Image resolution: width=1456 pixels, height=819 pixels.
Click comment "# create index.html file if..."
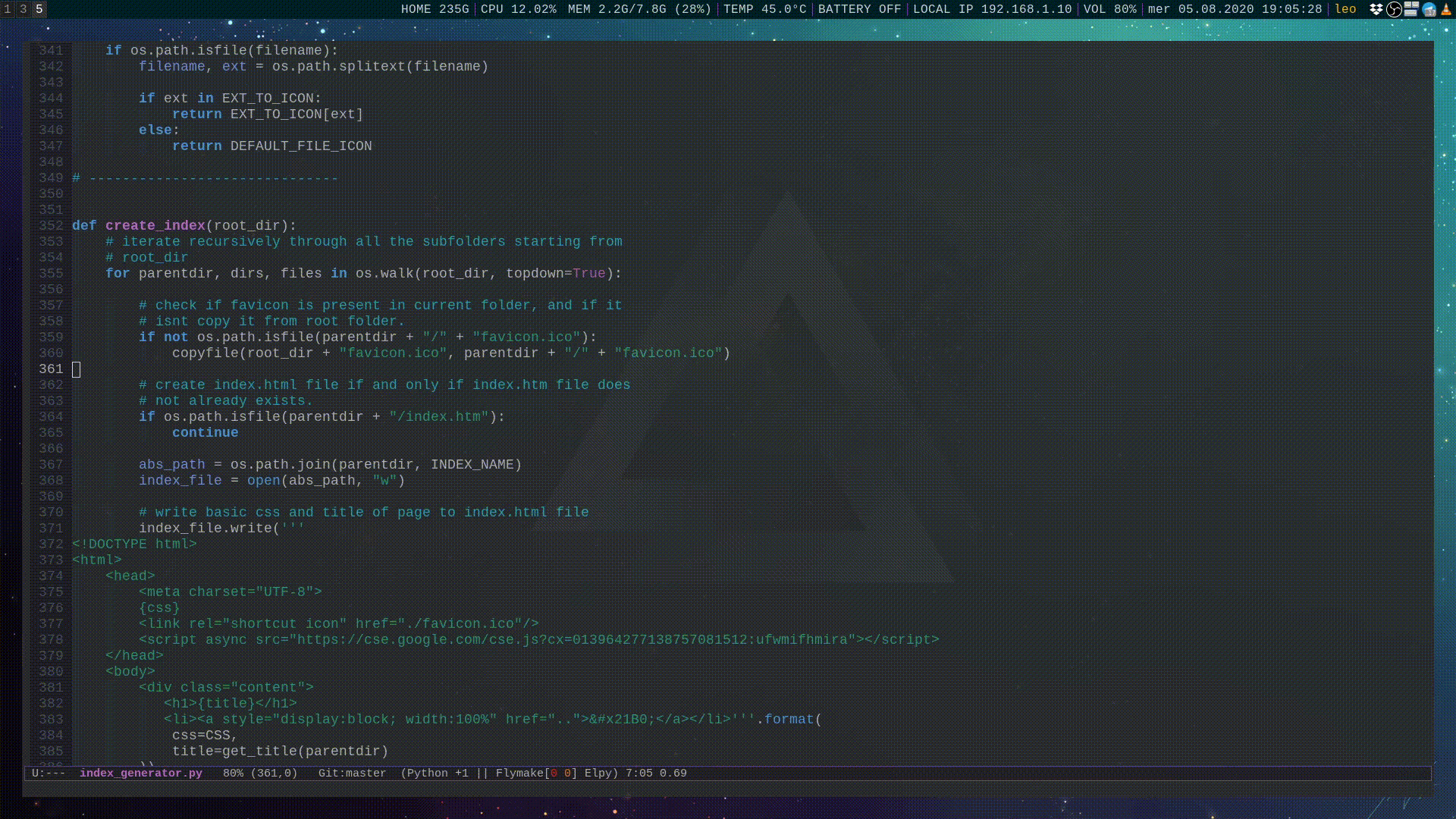pos(384,385)
